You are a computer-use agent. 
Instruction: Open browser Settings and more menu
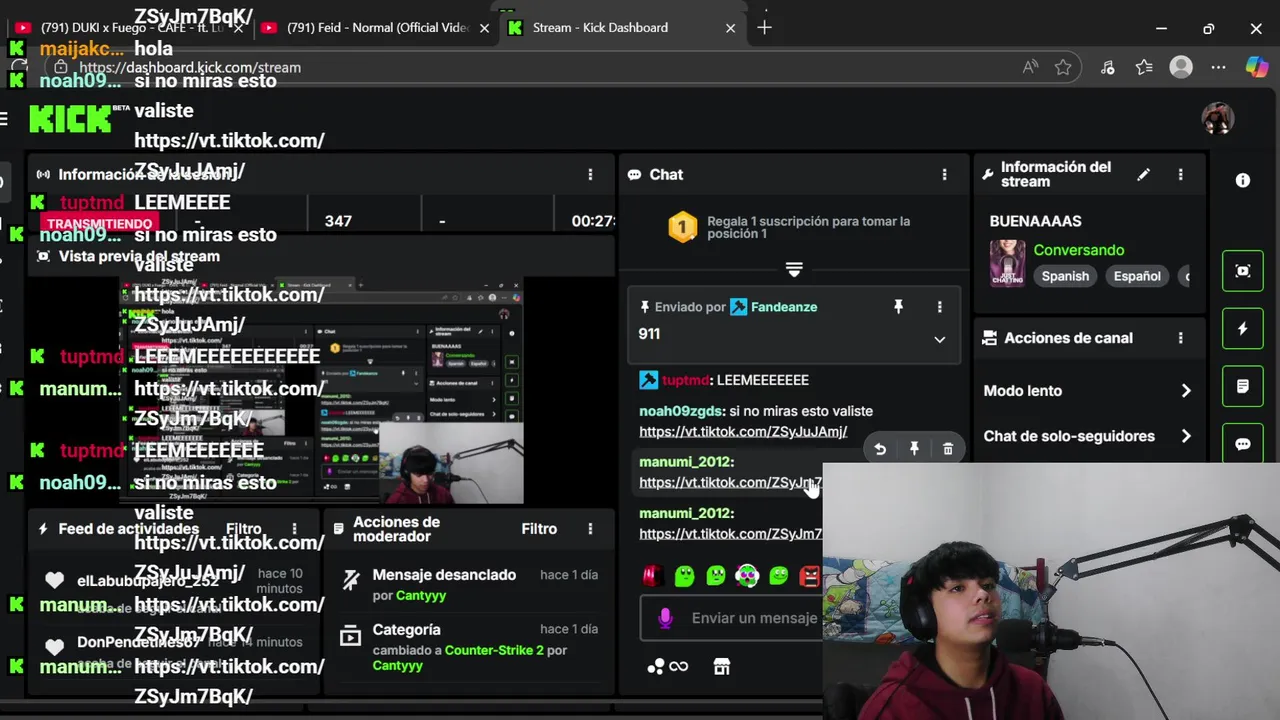pos(1218,67)
